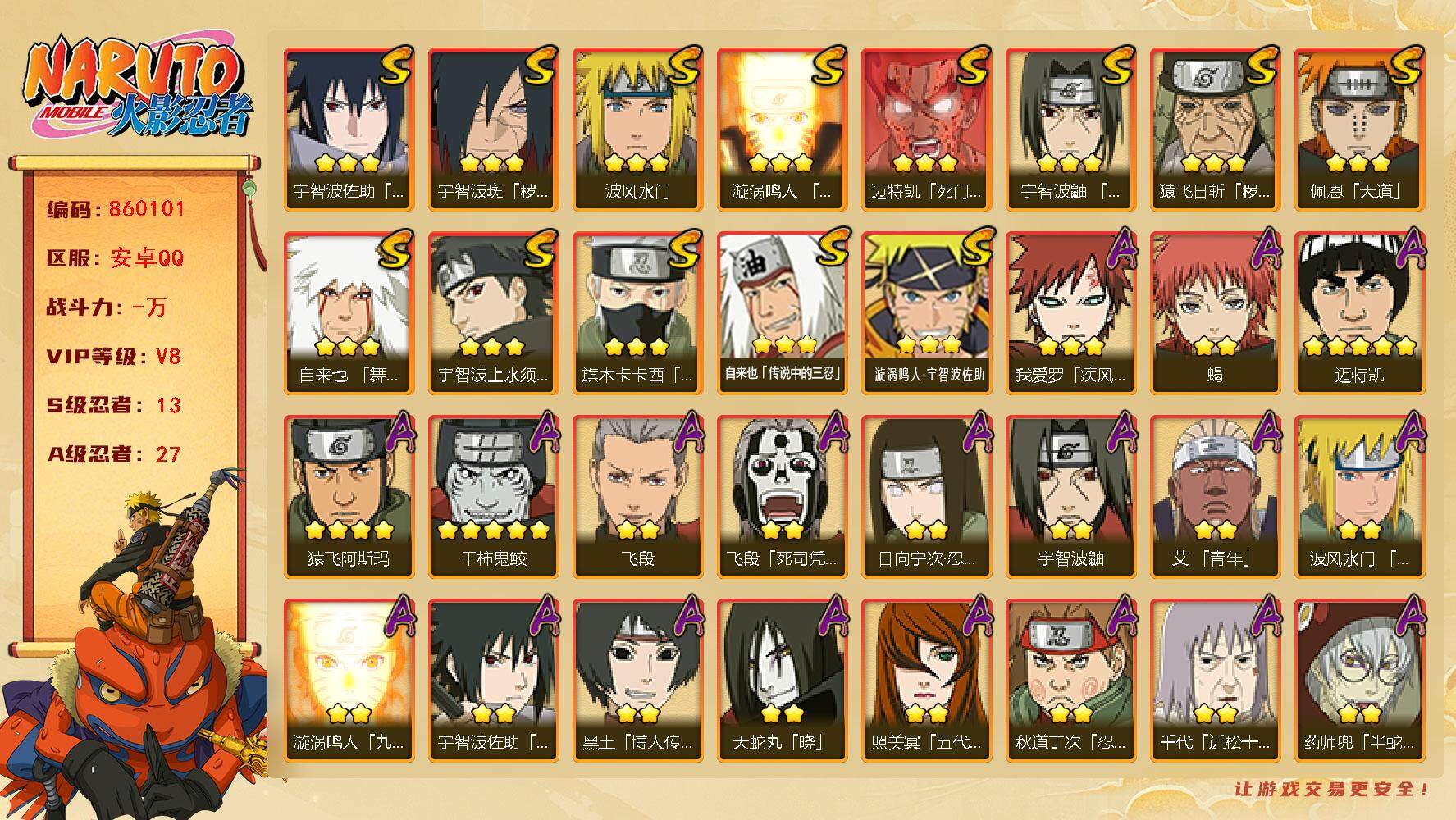
Task: Click the star rating on 迈特凯 card
Action: (x=1359, y=347)
